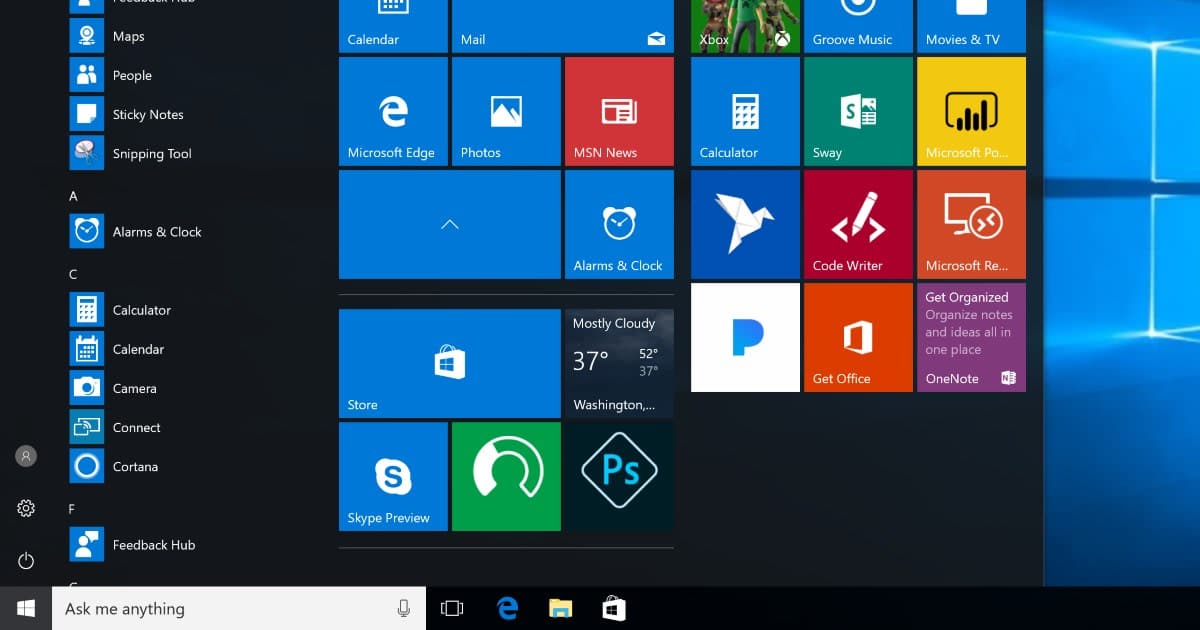1200x630 pixels.
Task: Focus the Ask me anything search box
Action: pos(239,608)
